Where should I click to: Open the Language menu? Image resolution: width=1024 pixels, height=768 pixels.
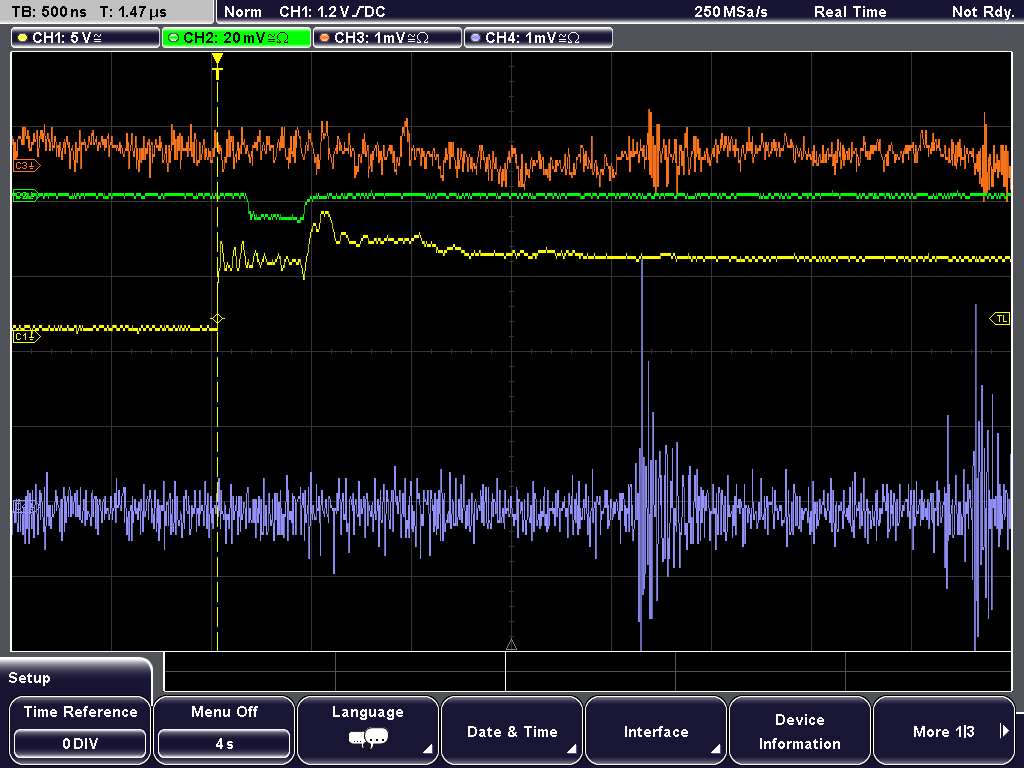(368, 729)
